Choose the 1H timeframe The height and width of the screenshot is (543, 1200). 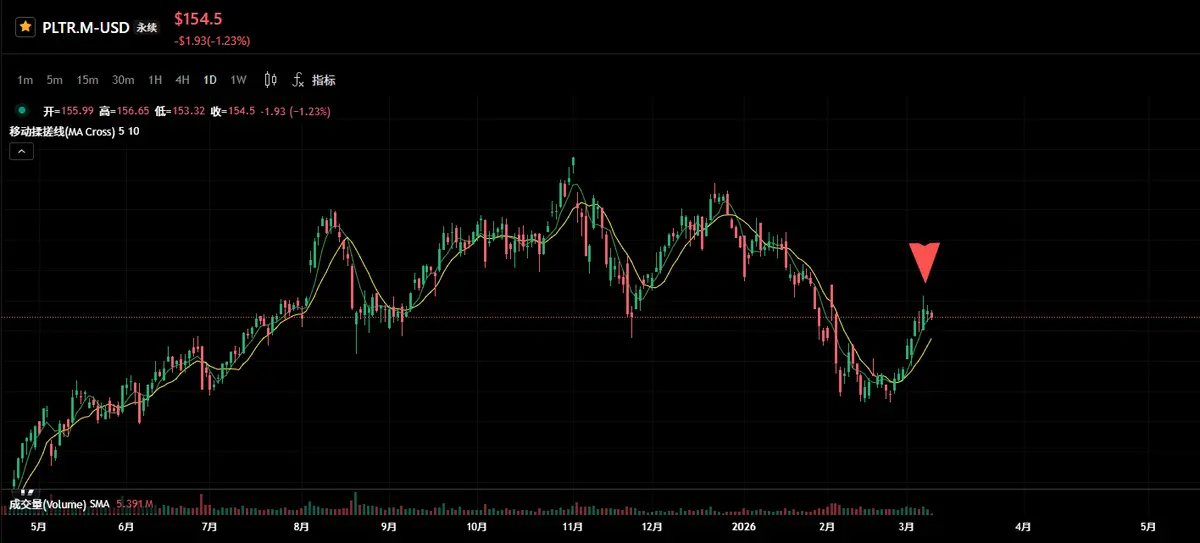coord(155,80)
